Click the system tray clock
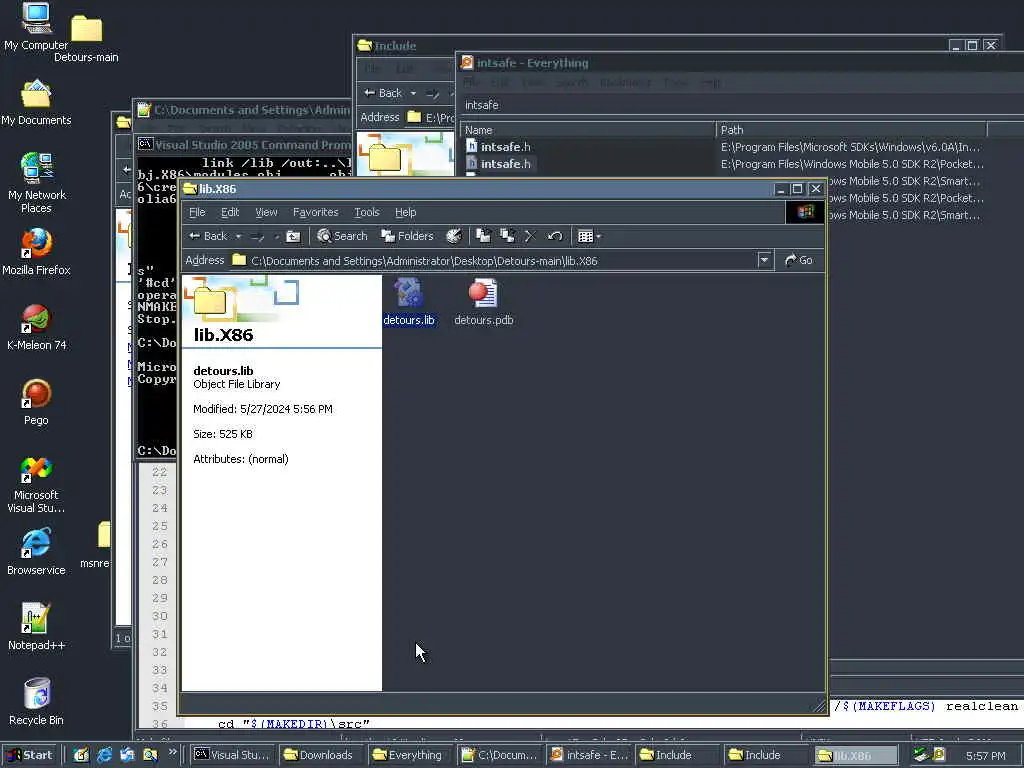The image size is (1024, 768). click(986, 756)
